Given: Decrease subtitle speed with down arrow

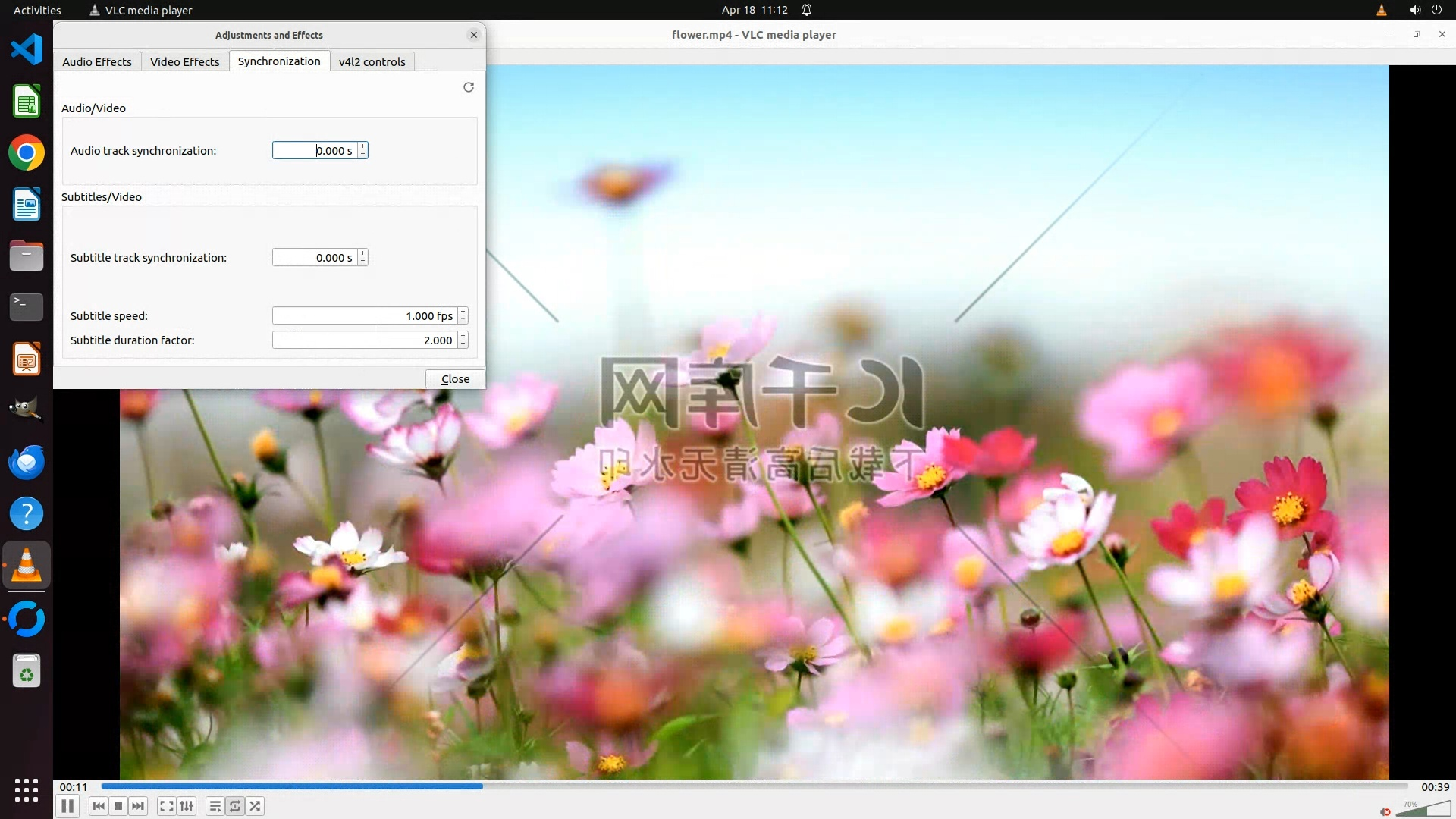Looking at the screenshot, I should pyautogui.click(x=463, y=320).
